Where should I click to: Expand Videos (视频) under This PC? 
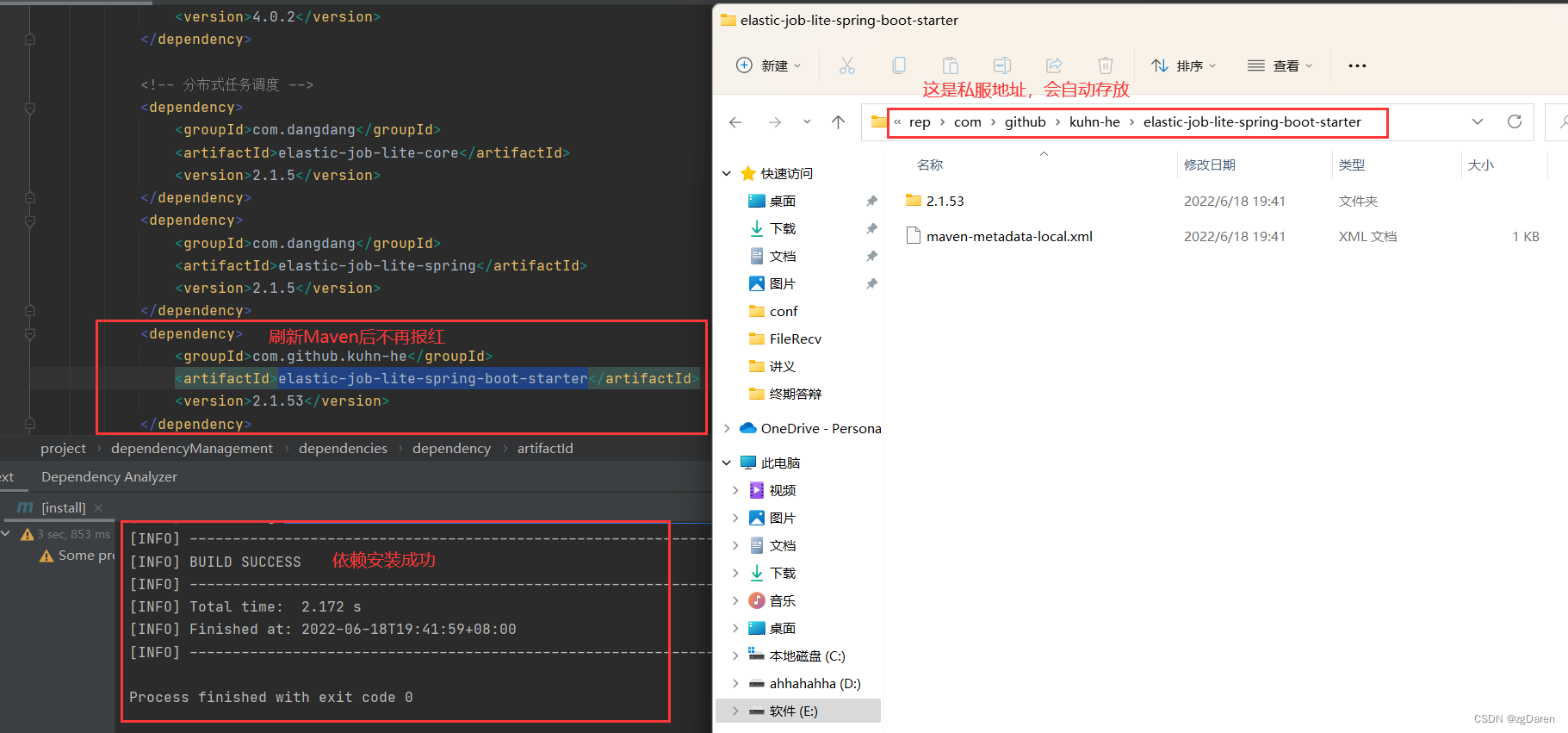[735, 490]
